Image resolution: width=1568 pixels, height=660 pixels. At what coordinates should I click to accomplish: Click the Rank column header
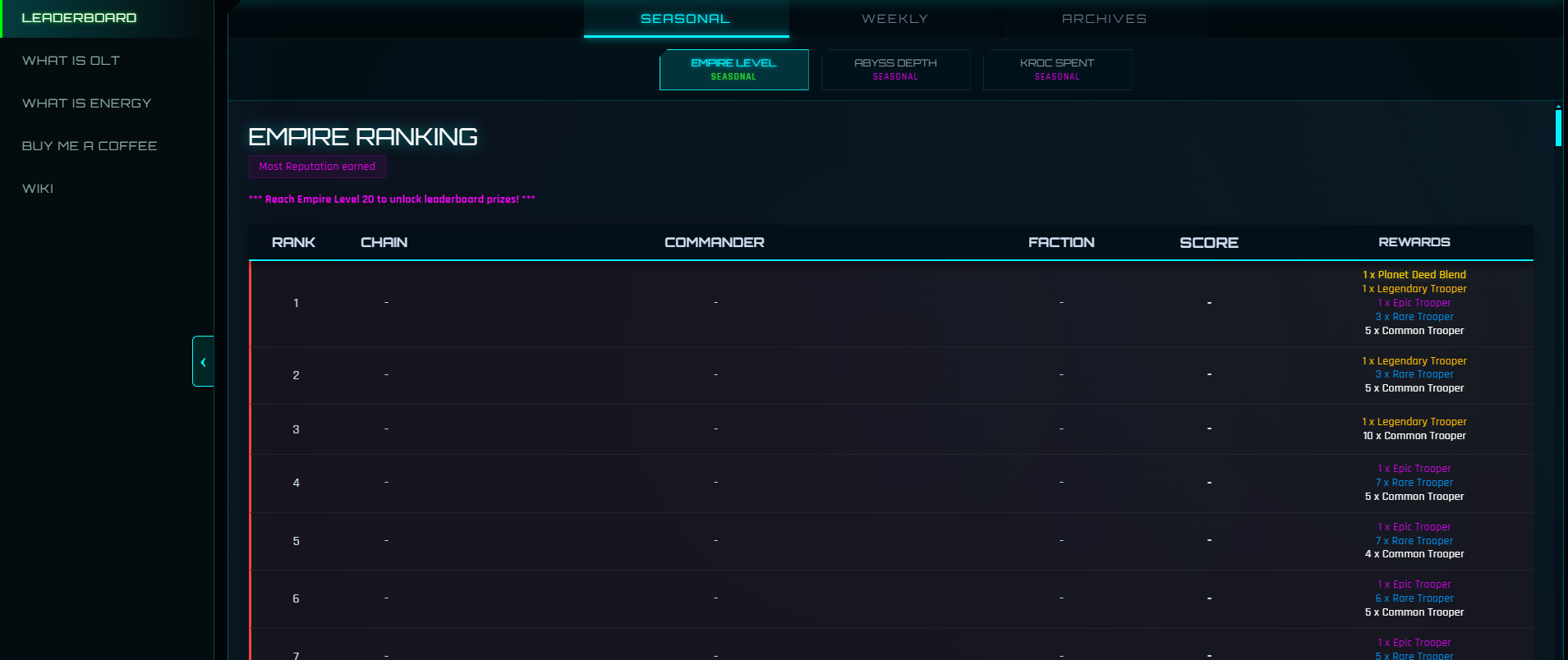click(293, 242)
